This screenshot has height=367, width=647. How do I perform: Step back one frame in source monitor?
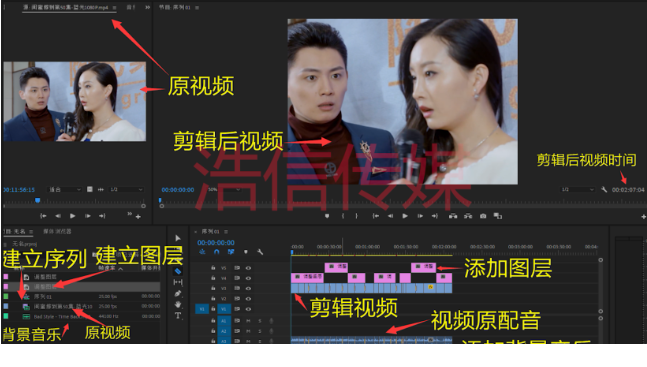point(58,216)
